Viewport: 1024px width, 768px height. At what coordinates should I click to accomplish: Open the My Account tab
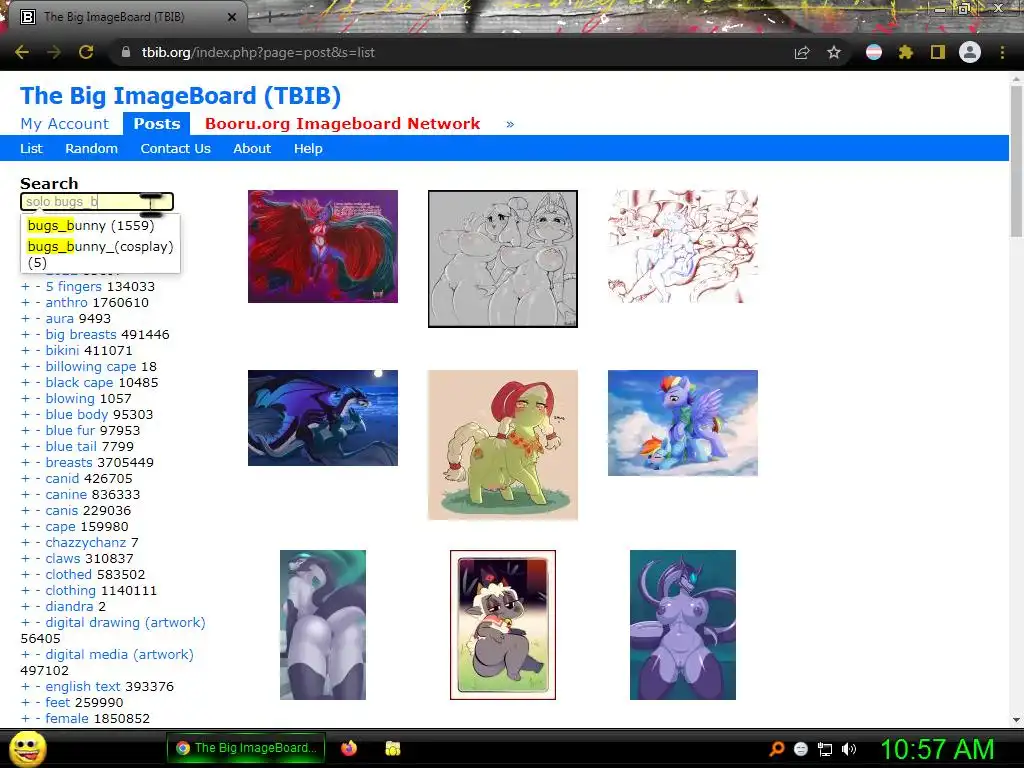[x=65, y=123]
